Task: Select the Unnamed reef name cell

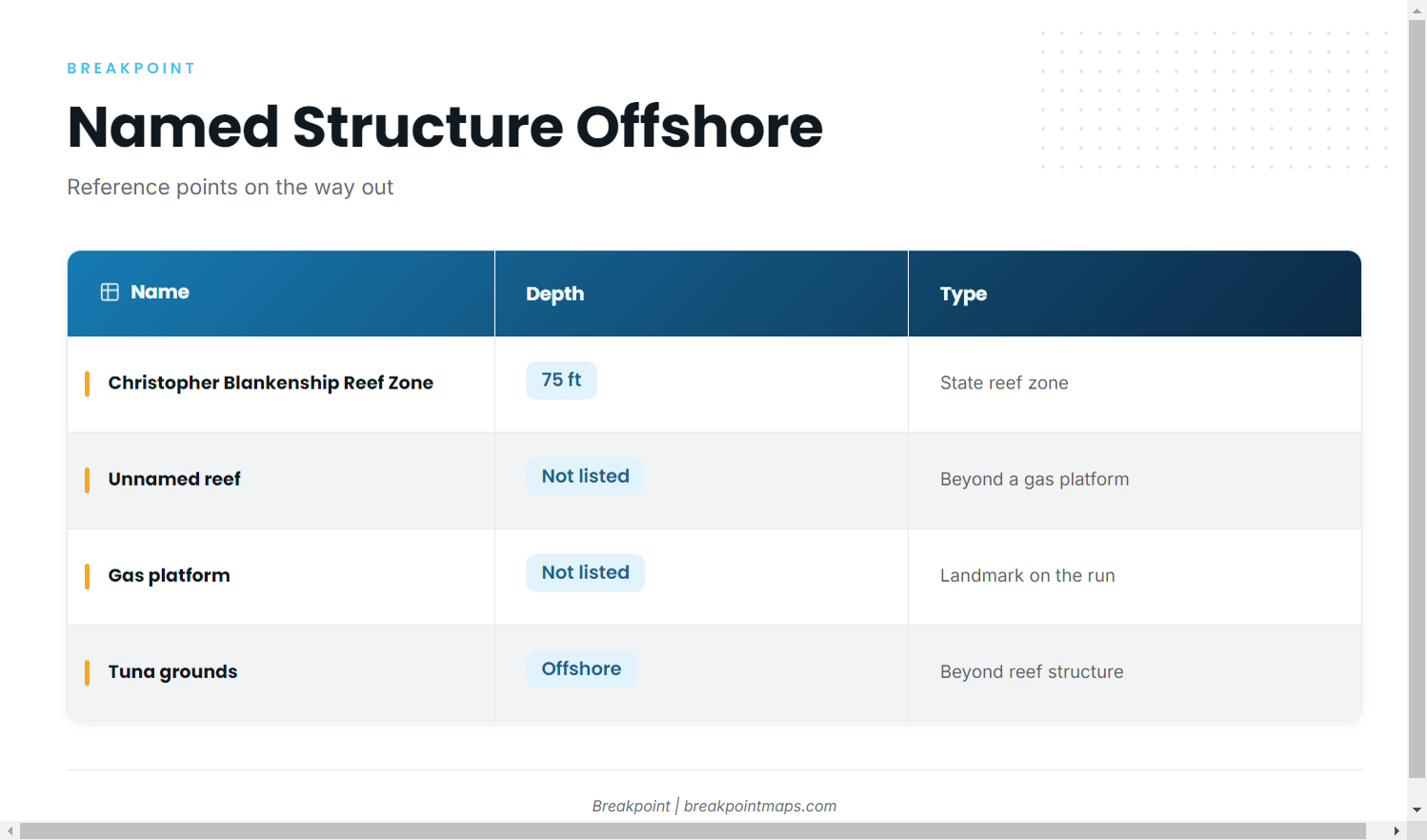Action: tap(281, 480)
